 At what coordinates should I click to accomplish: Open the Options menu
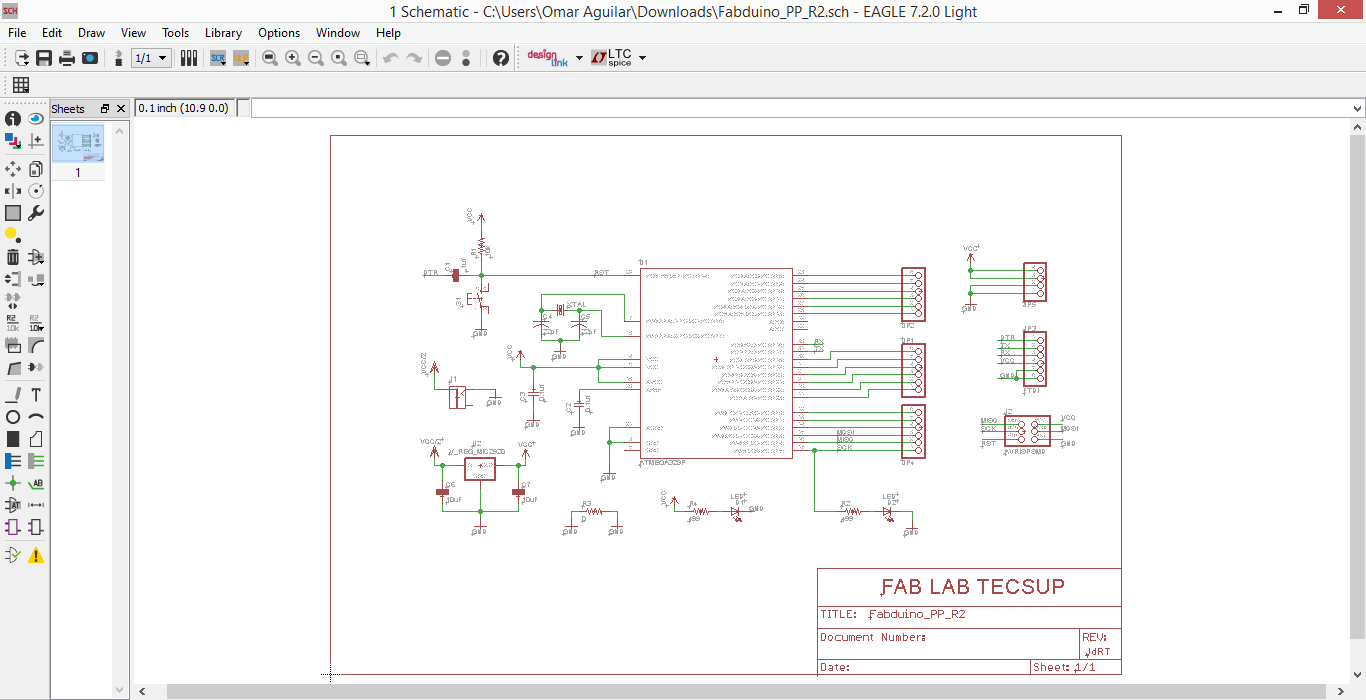pos(279,33)
